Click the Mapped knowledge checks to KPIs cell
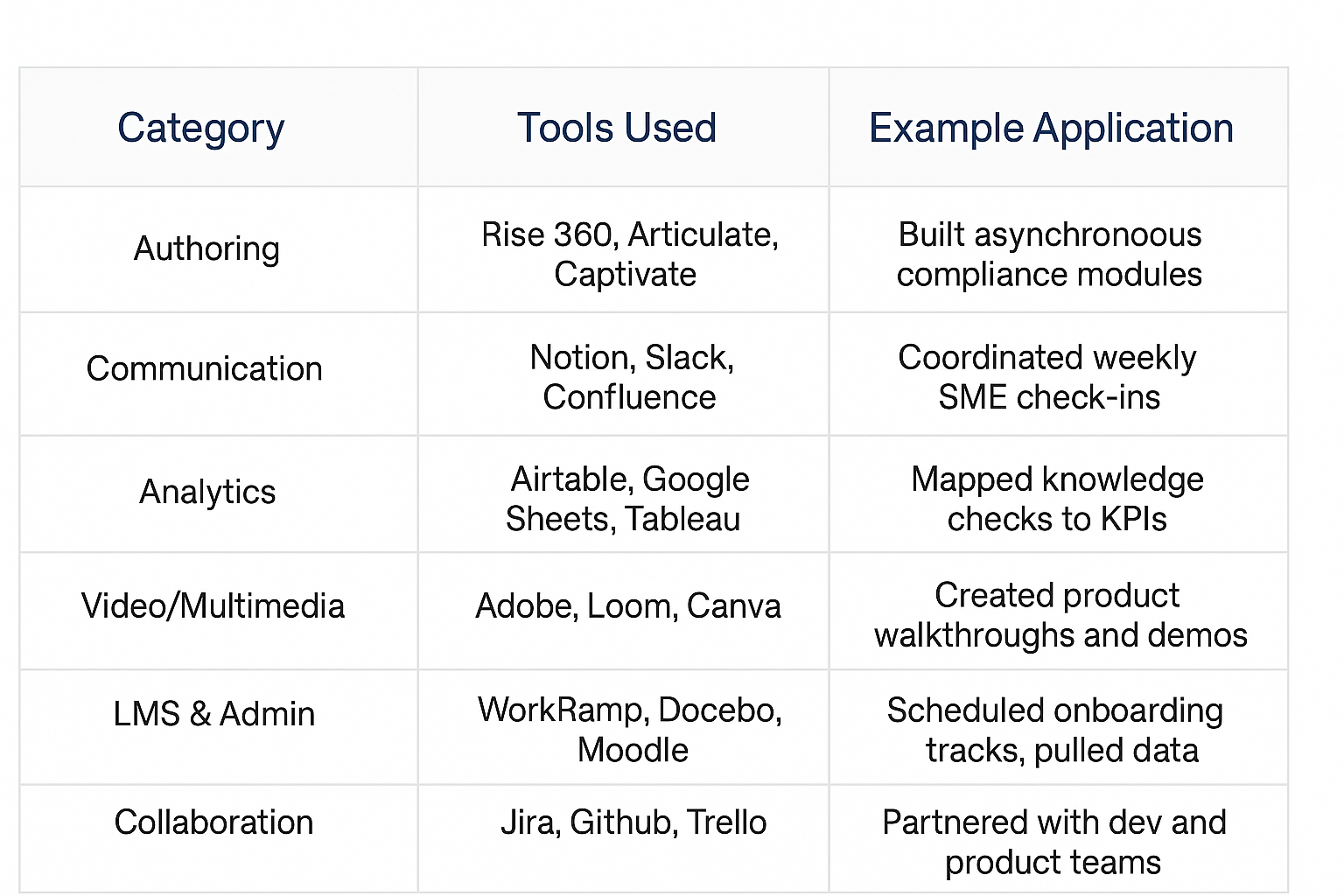Screen dimensions: 1344x896 (x=1059, y=494)
